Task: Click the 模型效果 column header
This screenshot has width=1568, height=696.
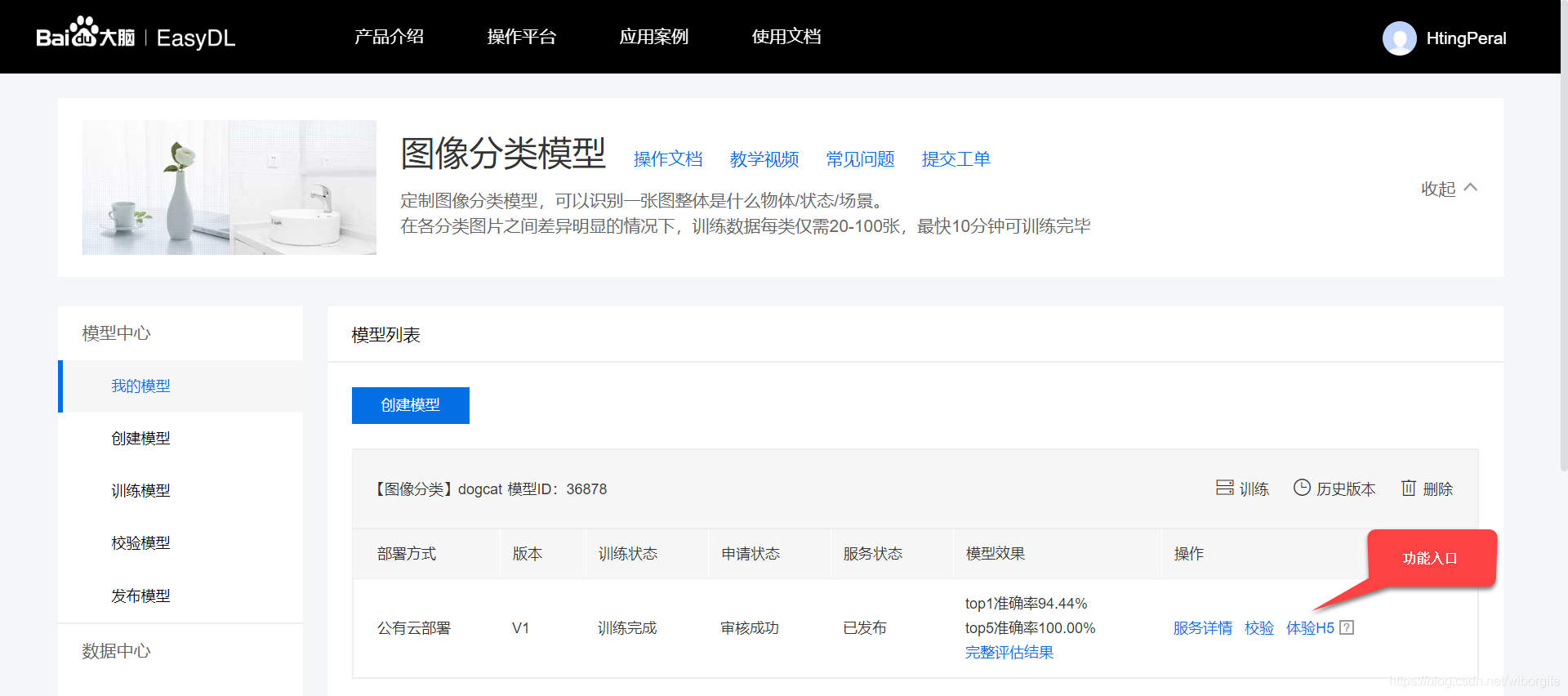Action: (995, 553)
